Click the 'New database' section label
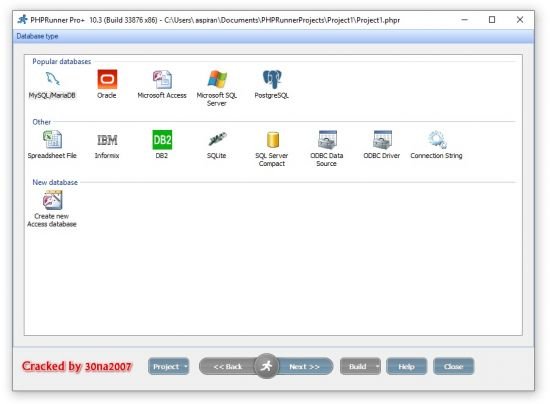 click(x=55, y=182)
